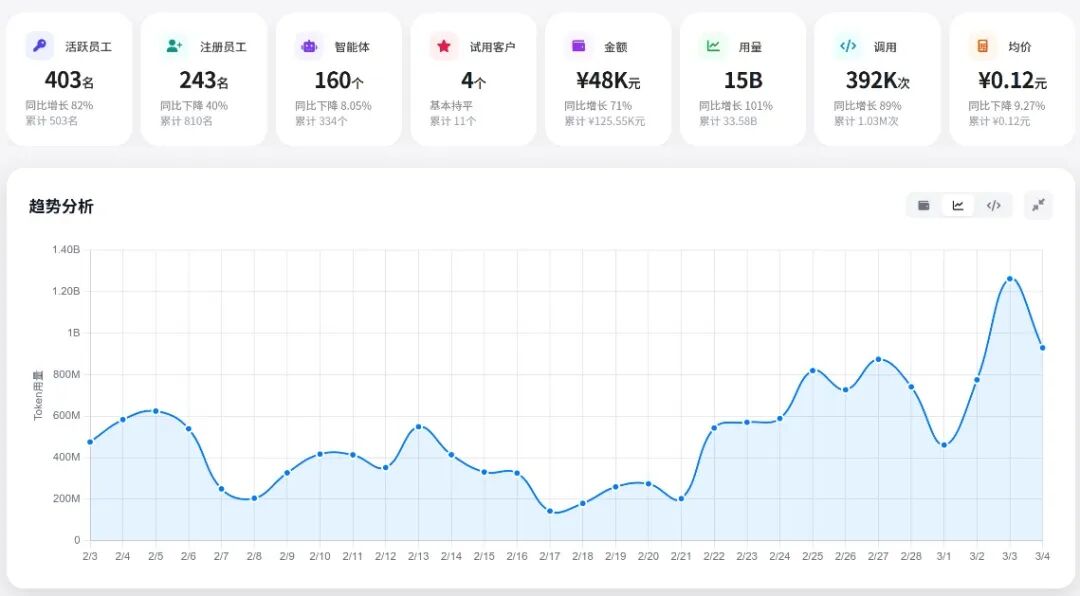Switch to code view in trend panel
1080x596 pixels.
(994, 205)
